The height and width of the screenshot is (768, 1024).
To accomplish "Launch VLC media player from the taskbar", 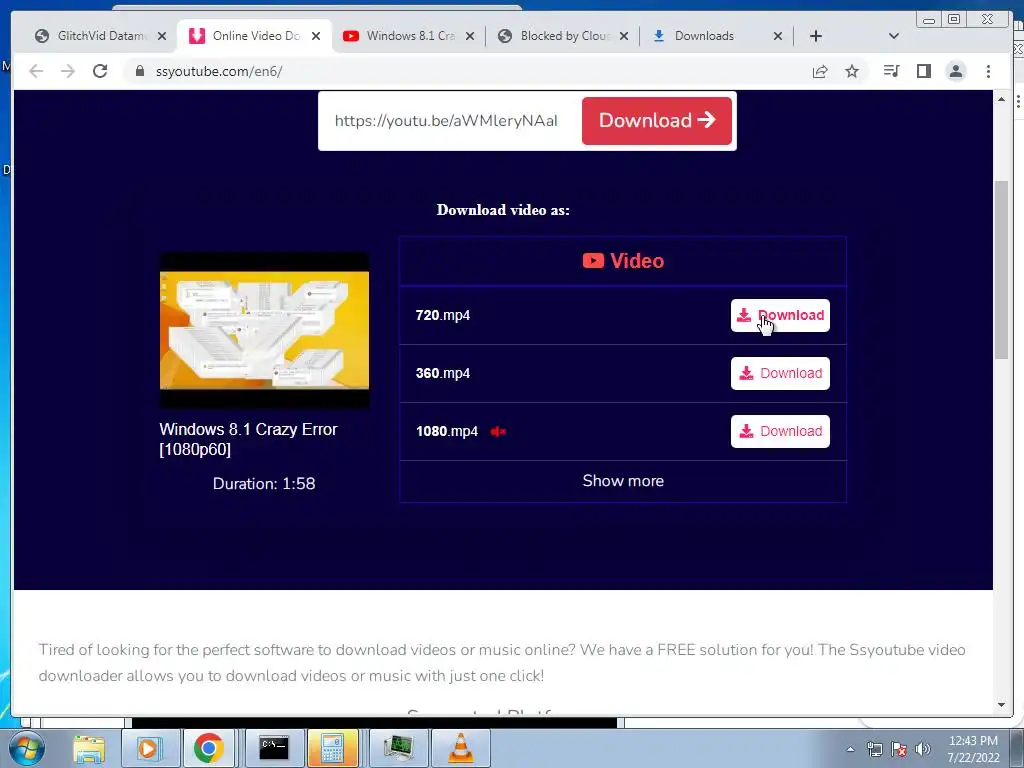I will (x=460, y=748).
